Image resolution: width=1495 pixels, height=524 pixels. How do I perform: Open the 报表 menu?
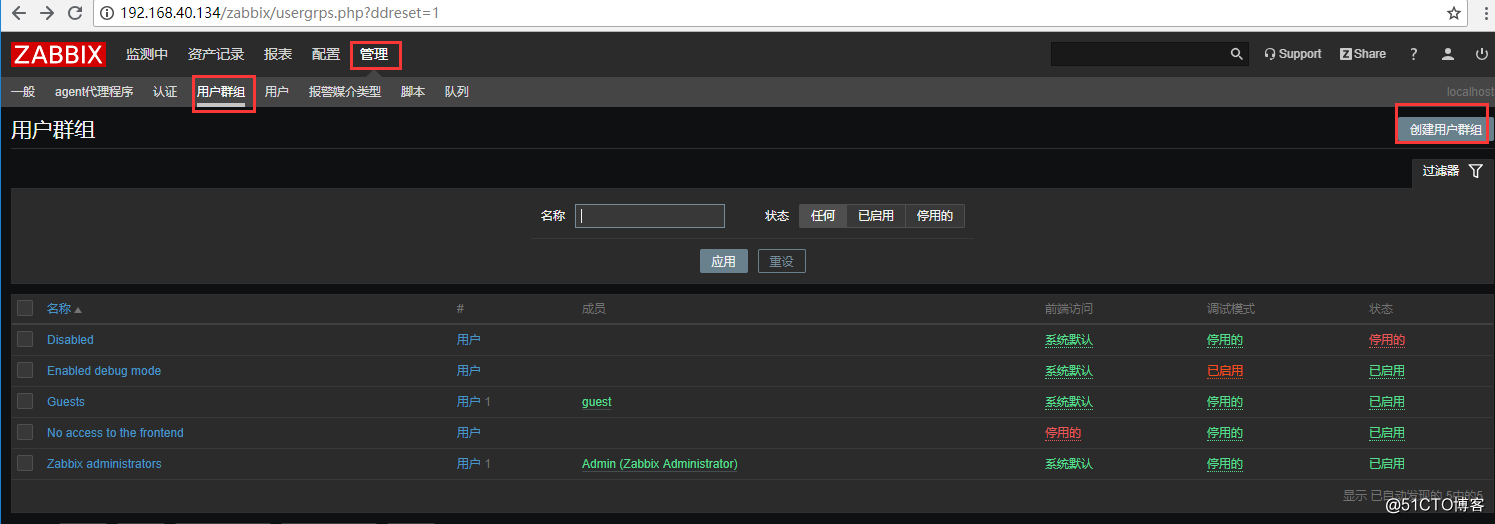(278, 54)
